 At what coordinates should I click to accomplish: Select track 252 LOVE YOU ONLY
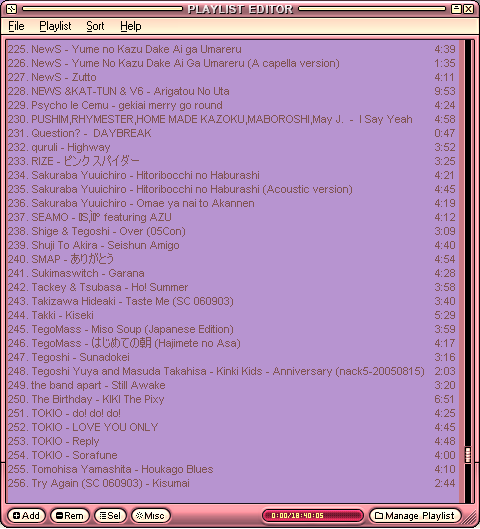(232, 427)
